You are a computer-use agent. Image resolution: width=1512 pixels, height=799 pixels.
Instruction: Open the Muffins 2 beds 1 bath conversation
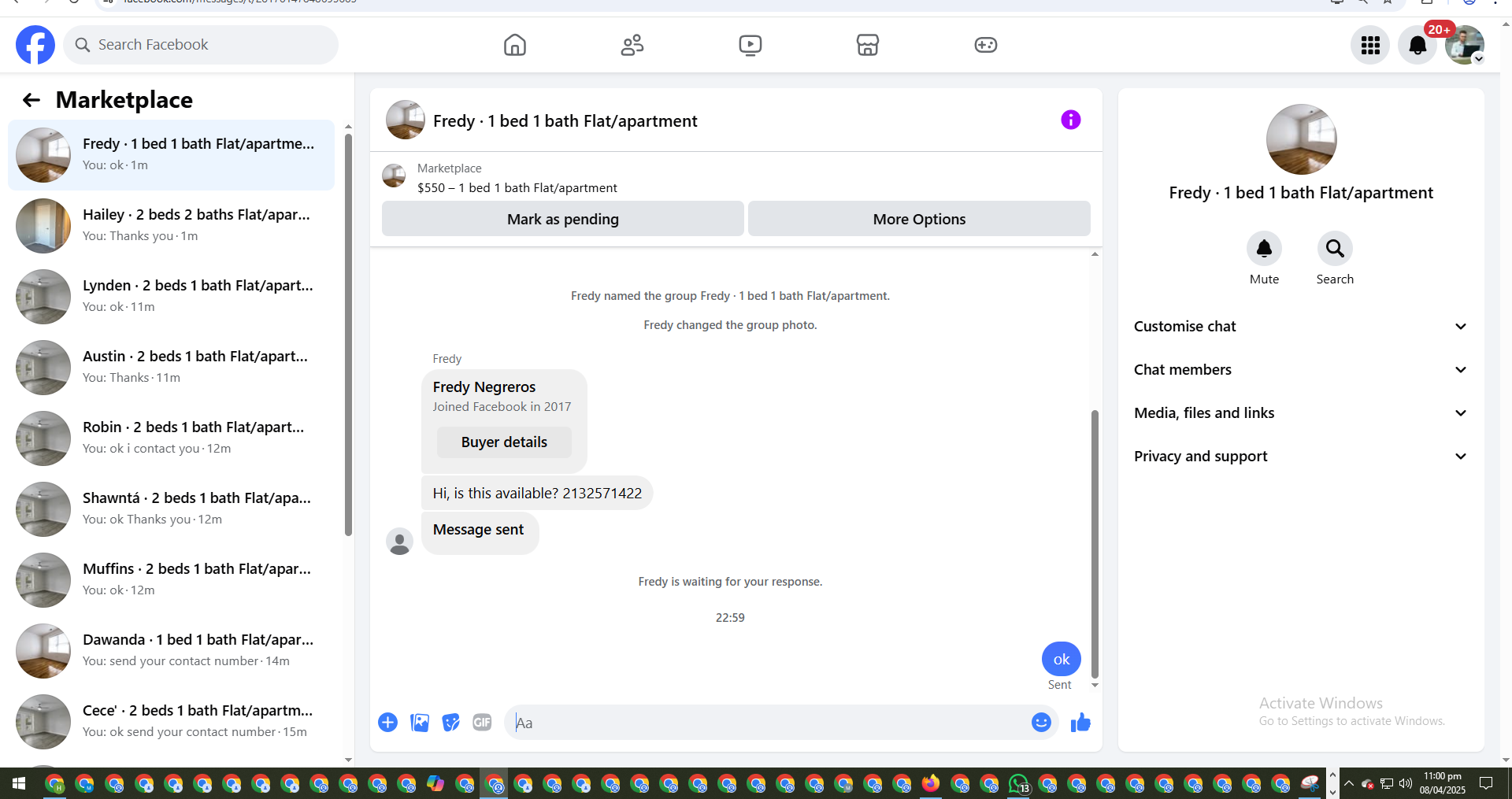click(171, 580)
